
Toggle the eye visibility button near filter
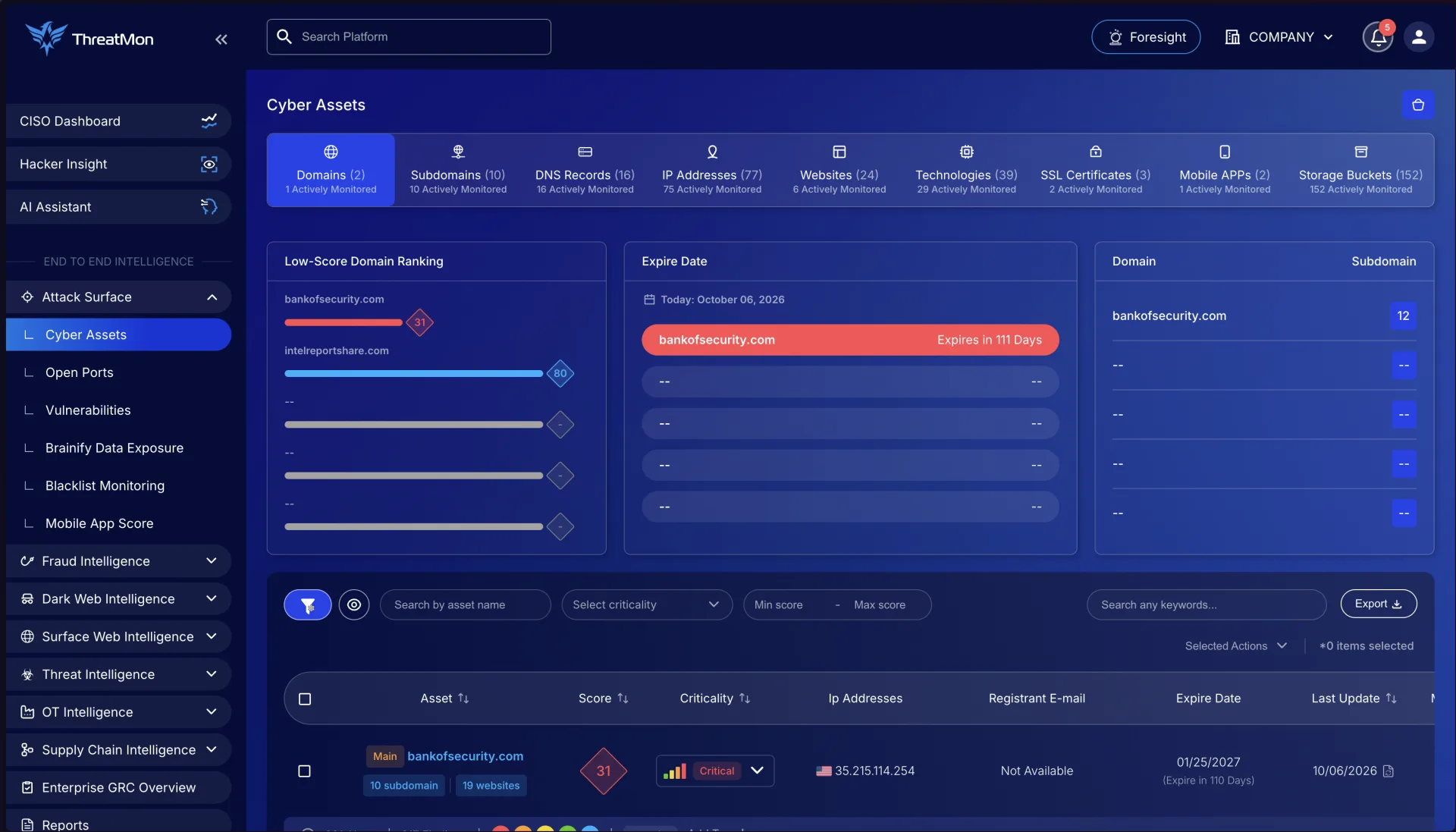pyautogui.click(x=354, y=604)
